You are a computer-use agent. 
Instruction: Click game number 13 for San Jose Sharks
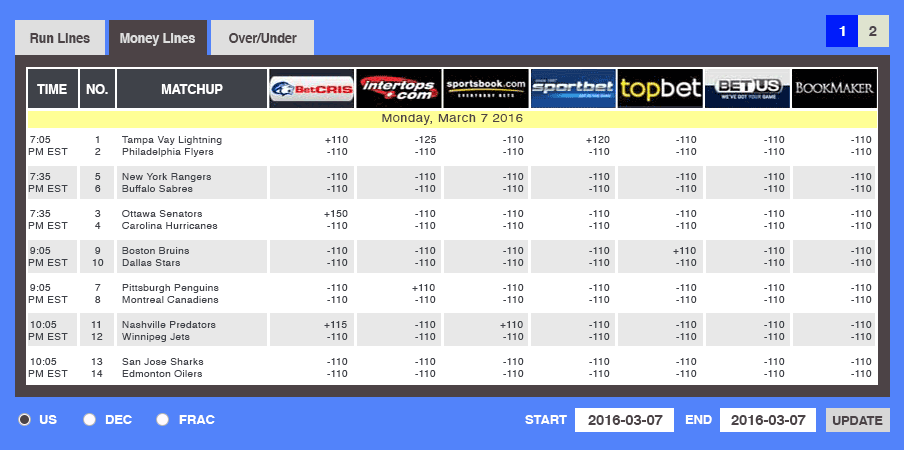point(97,362)
